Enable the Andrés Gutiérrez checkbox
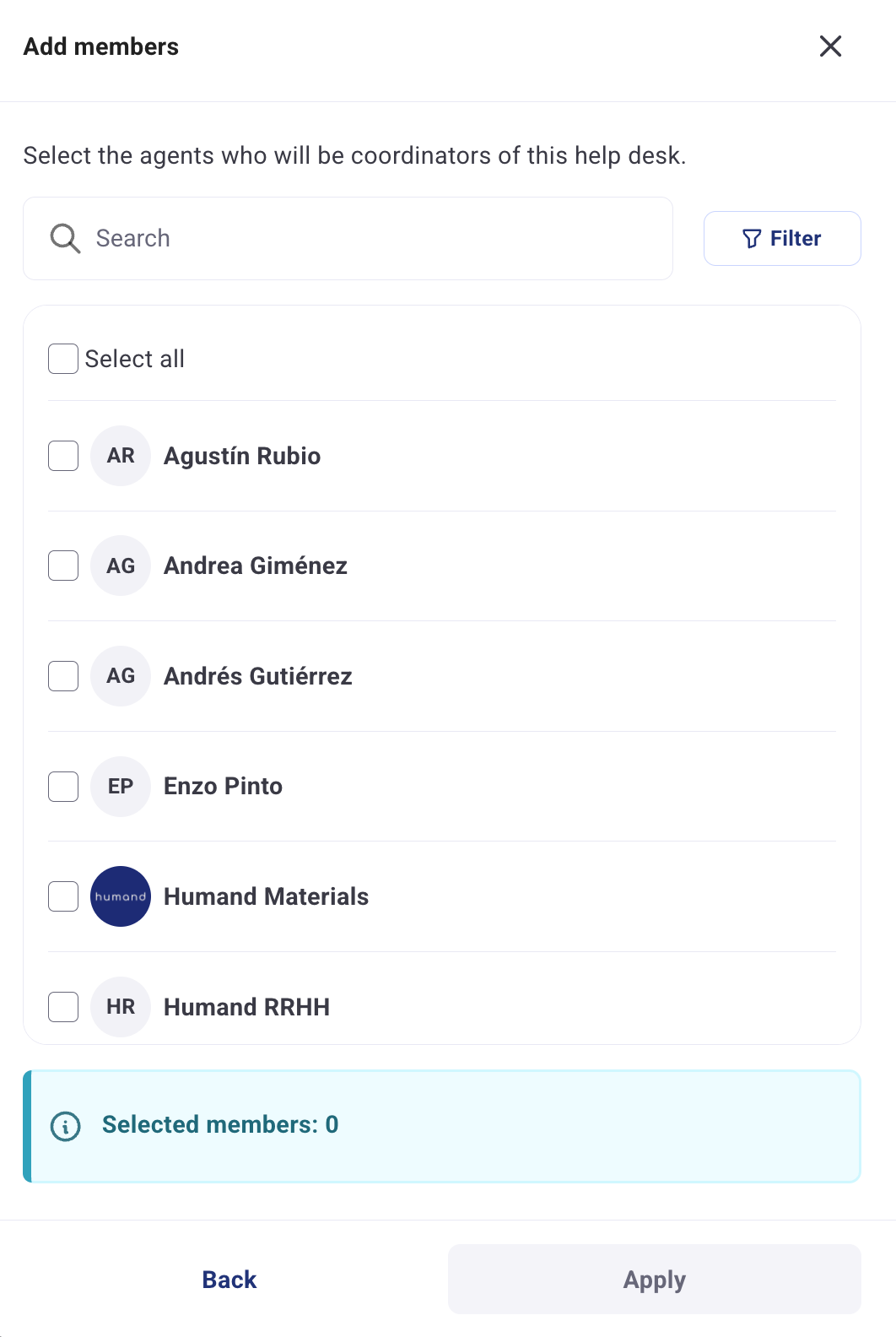896x1337 pixels. [63, 676]
